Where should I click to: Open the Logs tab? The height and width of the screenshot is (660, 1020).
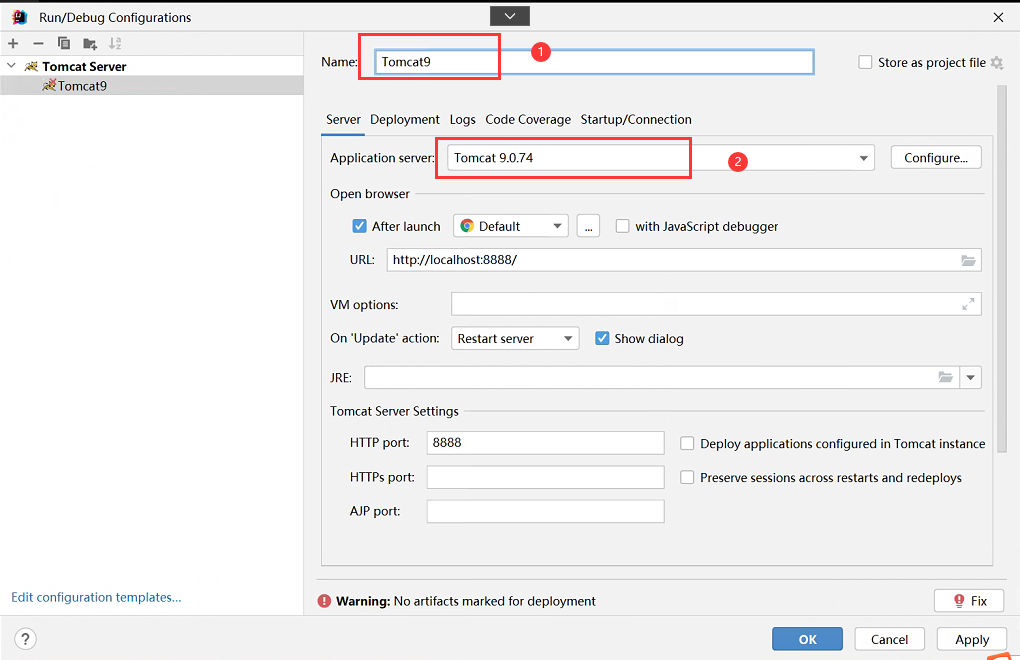tap(463, 120)
